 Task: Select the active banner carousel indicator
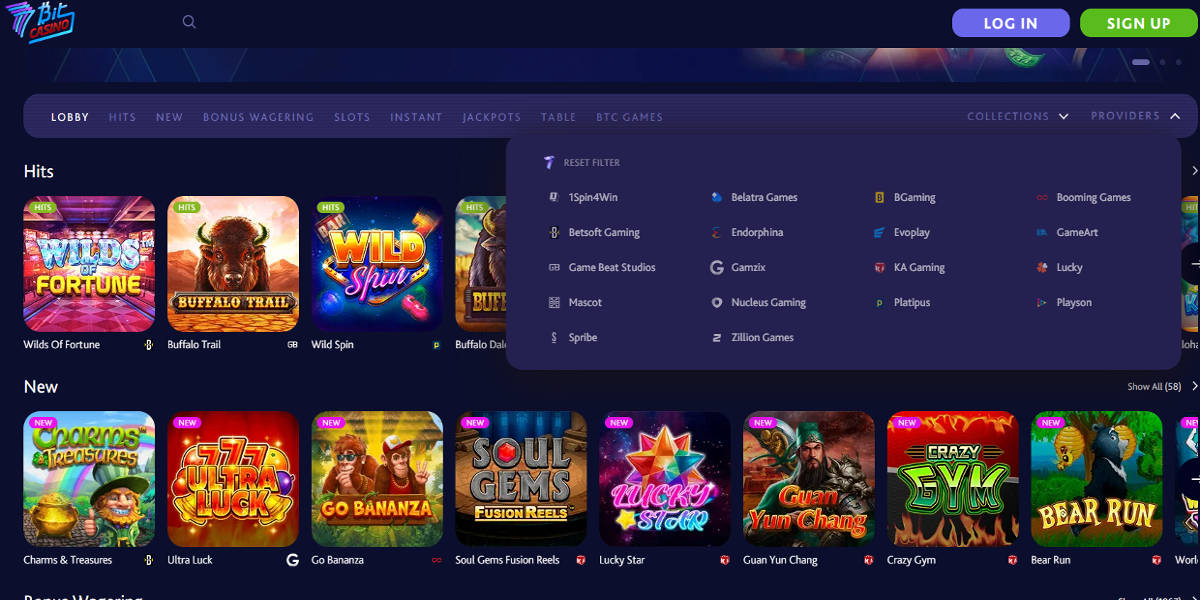point(1140,62)
